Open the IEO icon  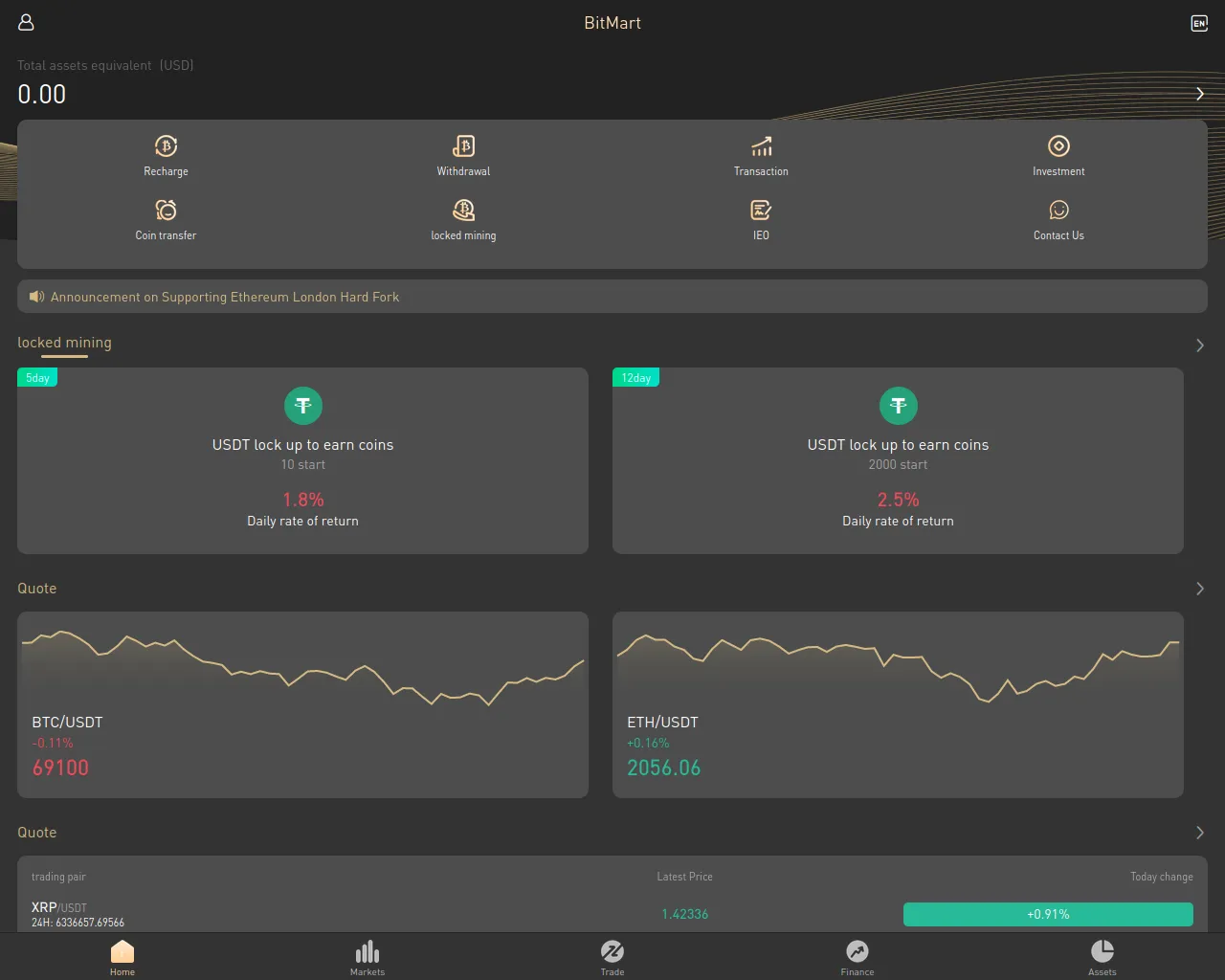click(x=761, y=210)
